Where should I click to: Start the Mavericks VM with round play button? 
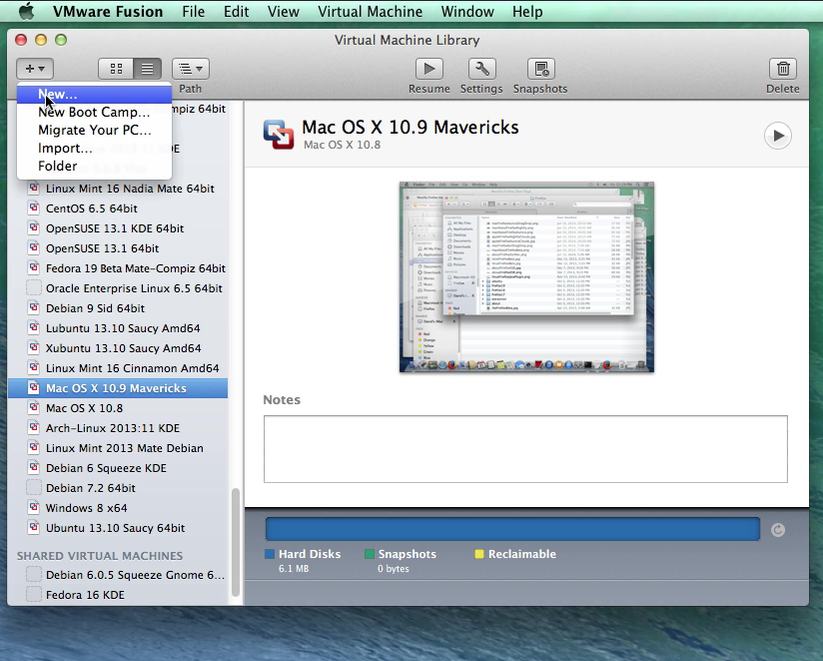tap(778, 135)
